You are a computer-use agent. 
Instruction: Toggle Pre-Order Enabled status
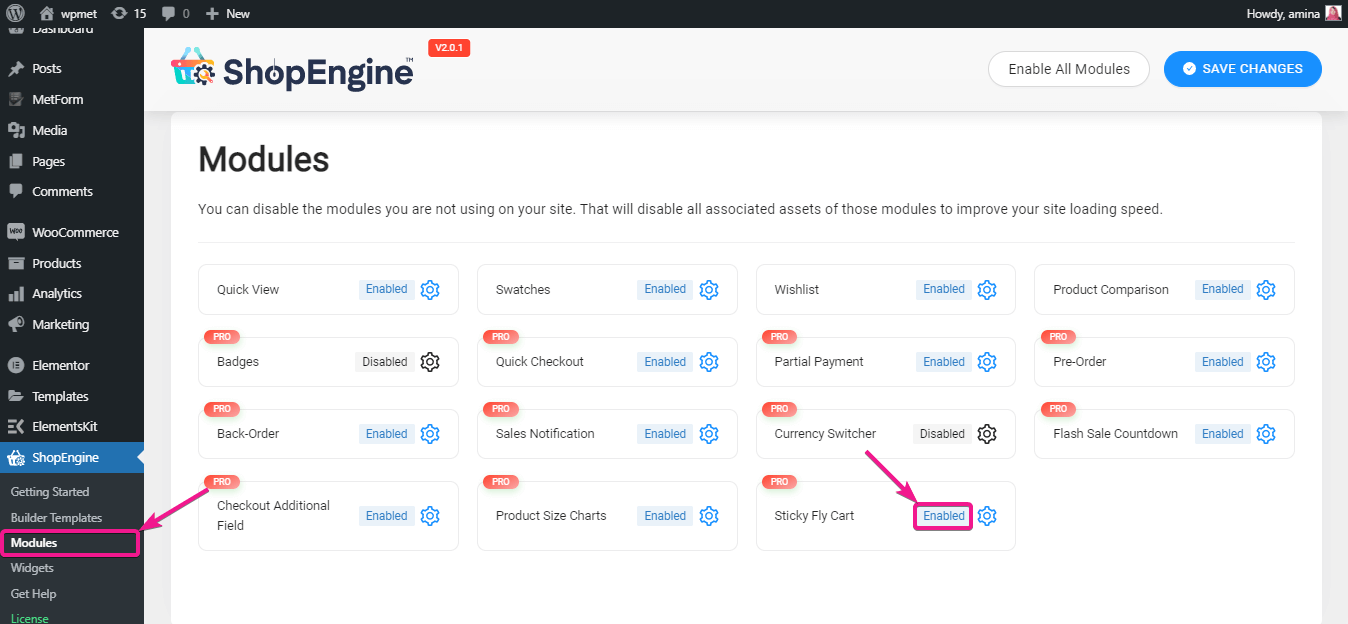point(1222,362)
